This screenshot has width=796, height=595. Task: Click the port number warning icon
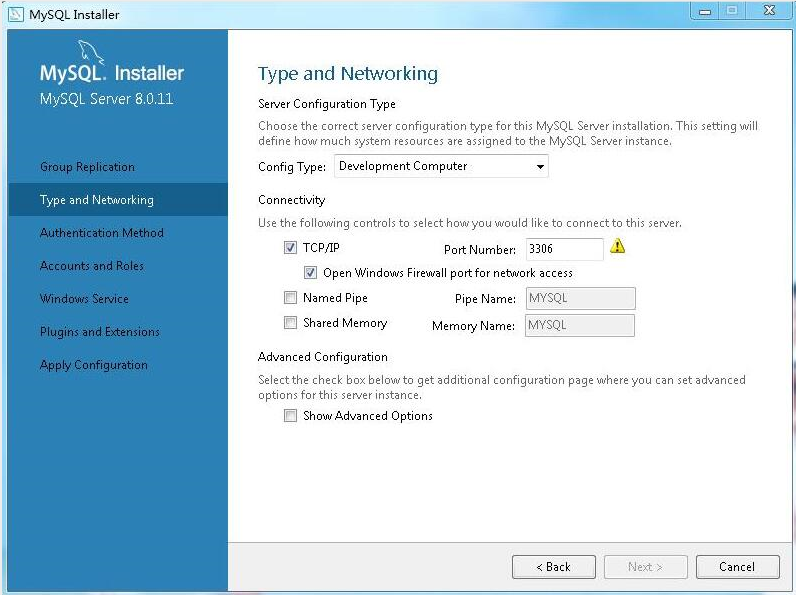tap(617, 246)
